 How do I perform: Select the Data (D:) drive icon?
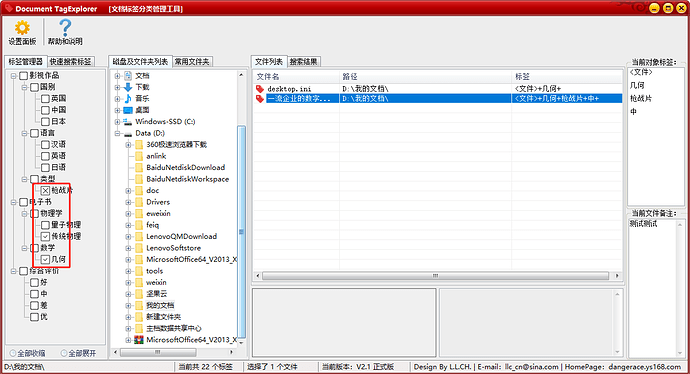[x=128, y=133]
